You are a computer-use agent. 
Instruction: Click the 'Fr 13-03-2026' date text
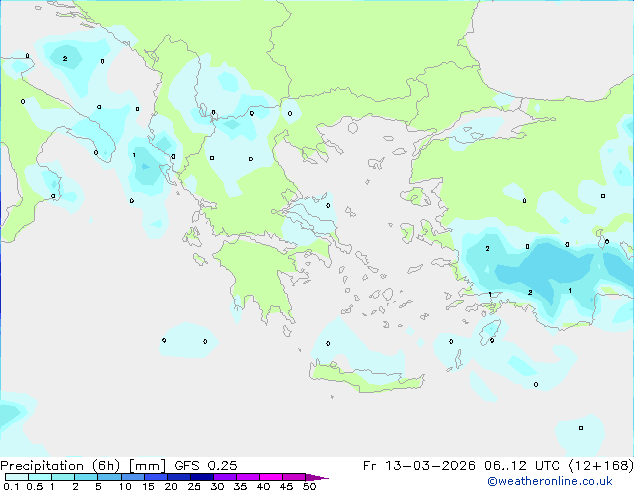coord(419,466)
